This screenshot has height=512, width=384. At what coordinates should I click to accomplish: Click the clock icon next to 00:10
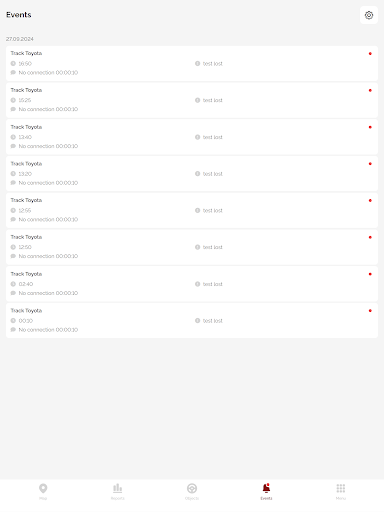coord(13,321)
